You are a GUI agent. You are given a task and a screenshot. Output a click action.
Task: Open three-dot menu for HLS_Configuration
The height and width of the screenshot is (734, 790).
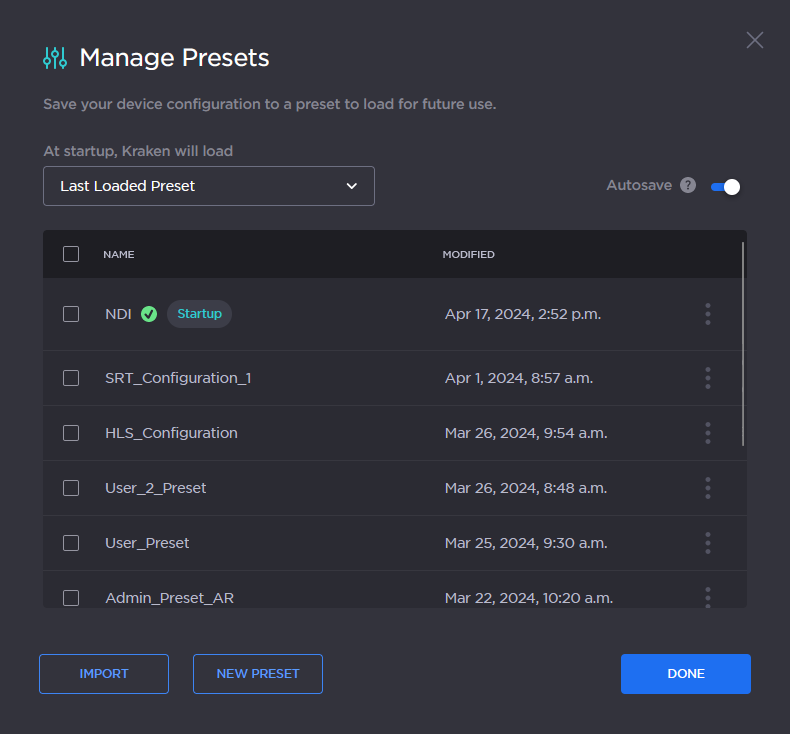click(x=707, y=433)
